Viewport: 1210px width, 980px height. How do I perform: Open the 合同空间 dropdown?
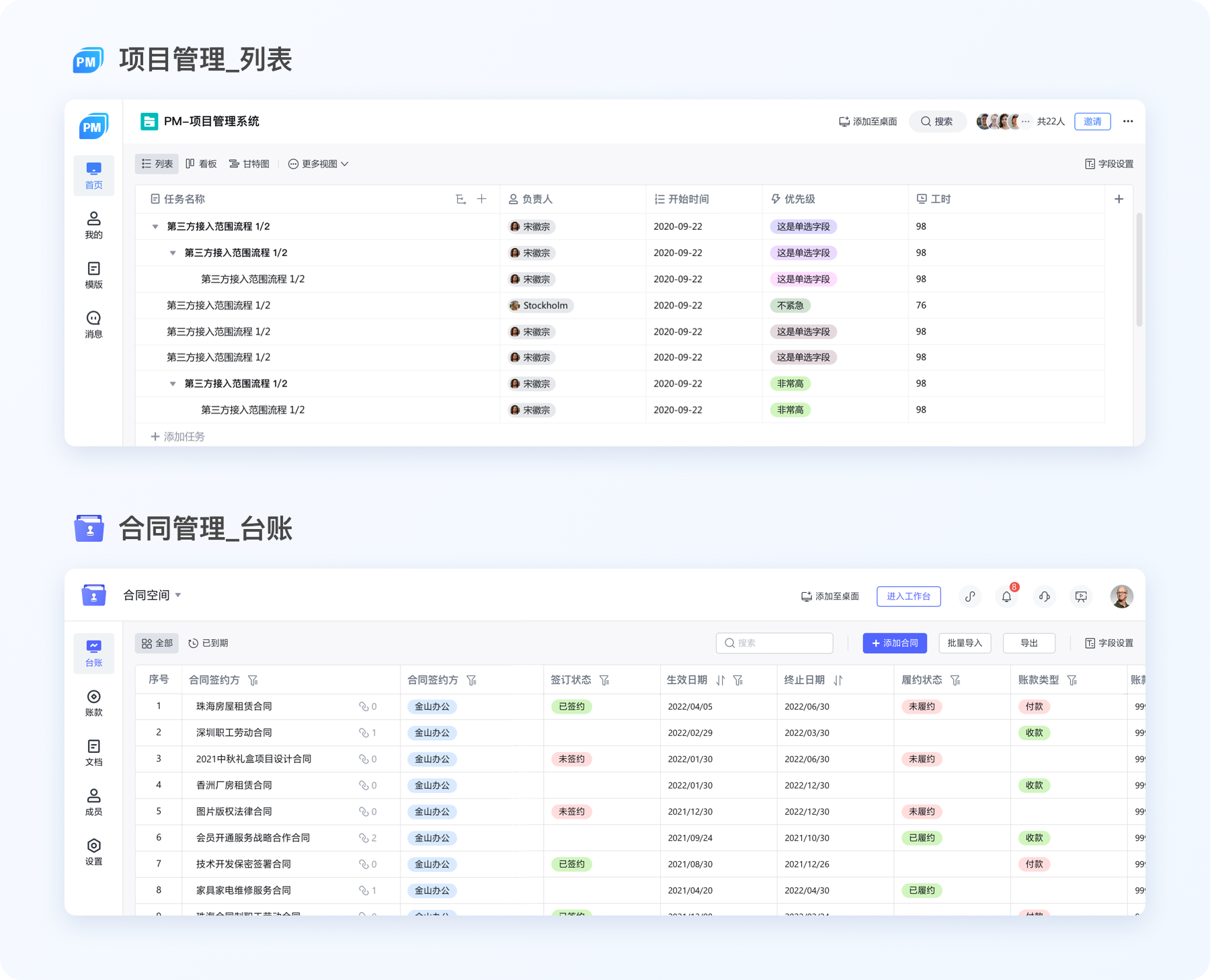(153, 596)
